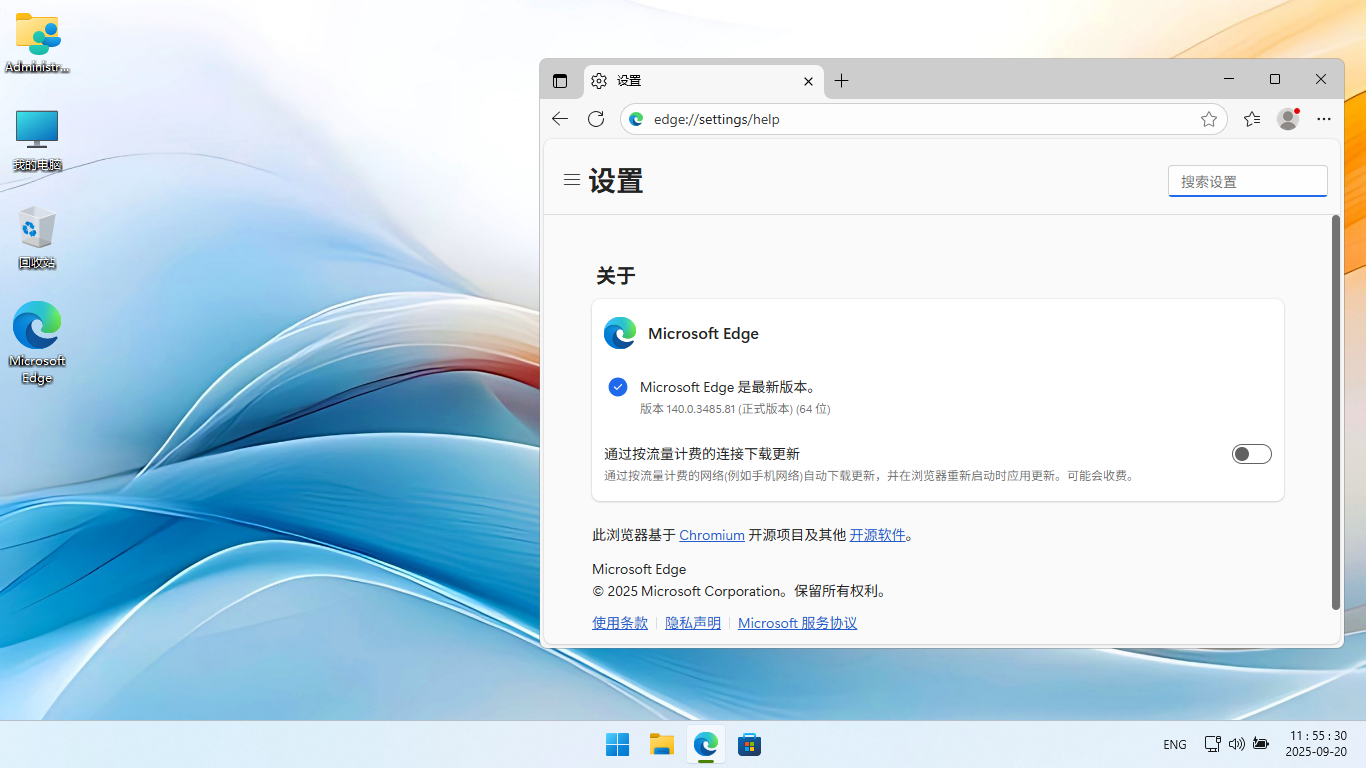Open File Explorer from taskbar
Image resolution: width=1366 pixels, height=768 pixels.
(662, 745)
